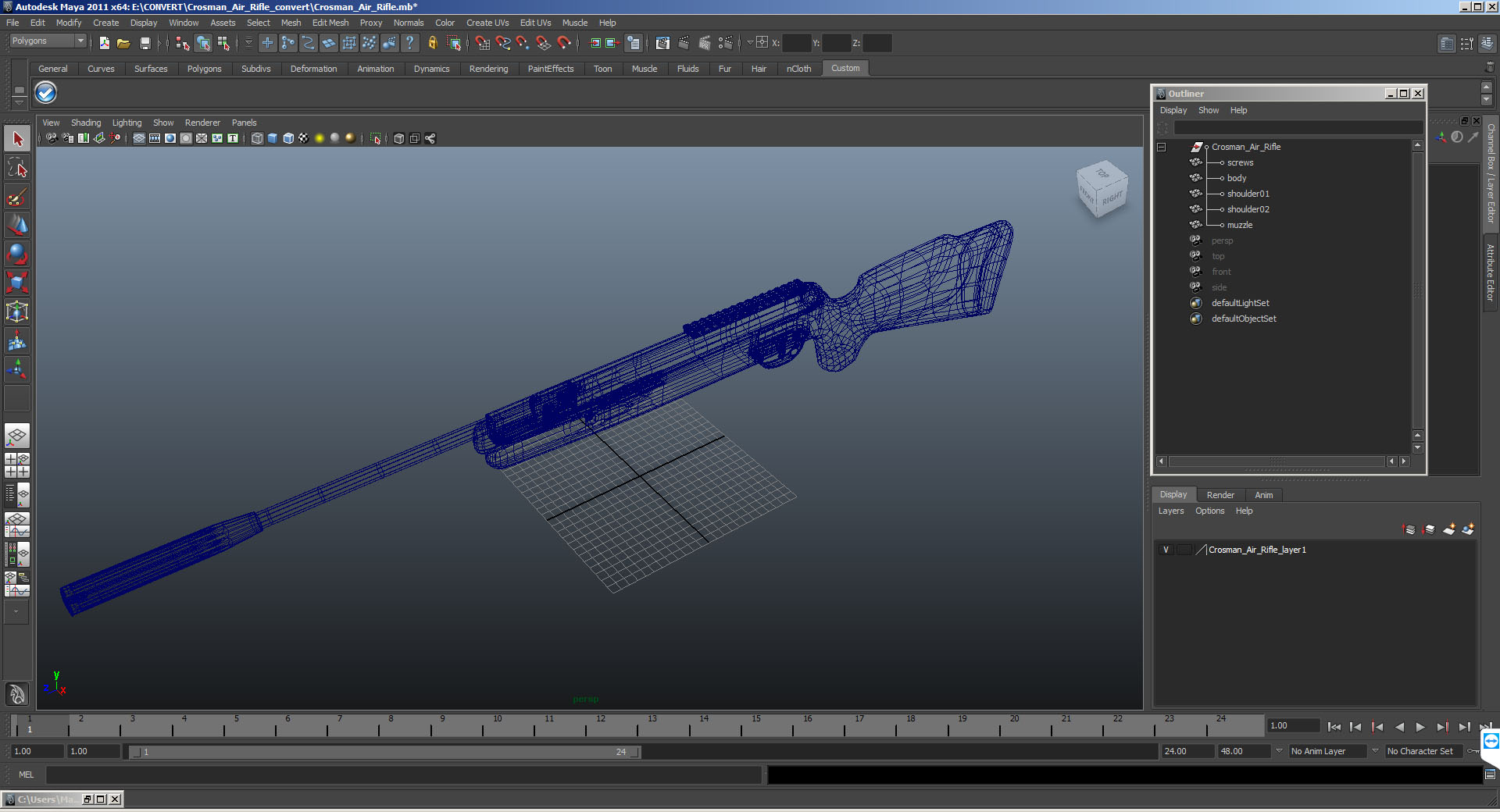The width and height of the screenshot is (1500, 812).
Task: Move selected layer down icon
Action: pos(1429,529)
